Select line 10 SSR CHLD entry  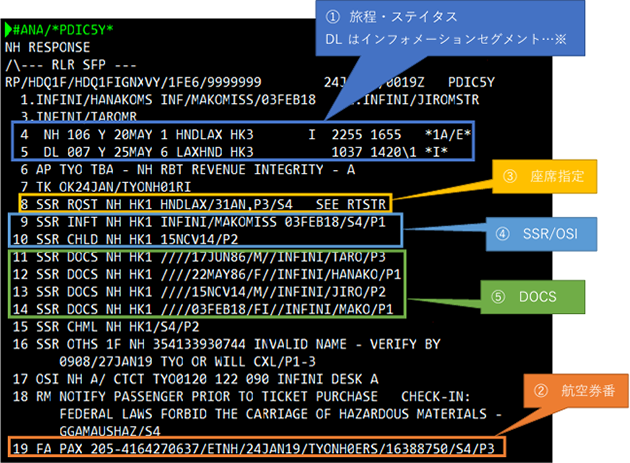125,240
